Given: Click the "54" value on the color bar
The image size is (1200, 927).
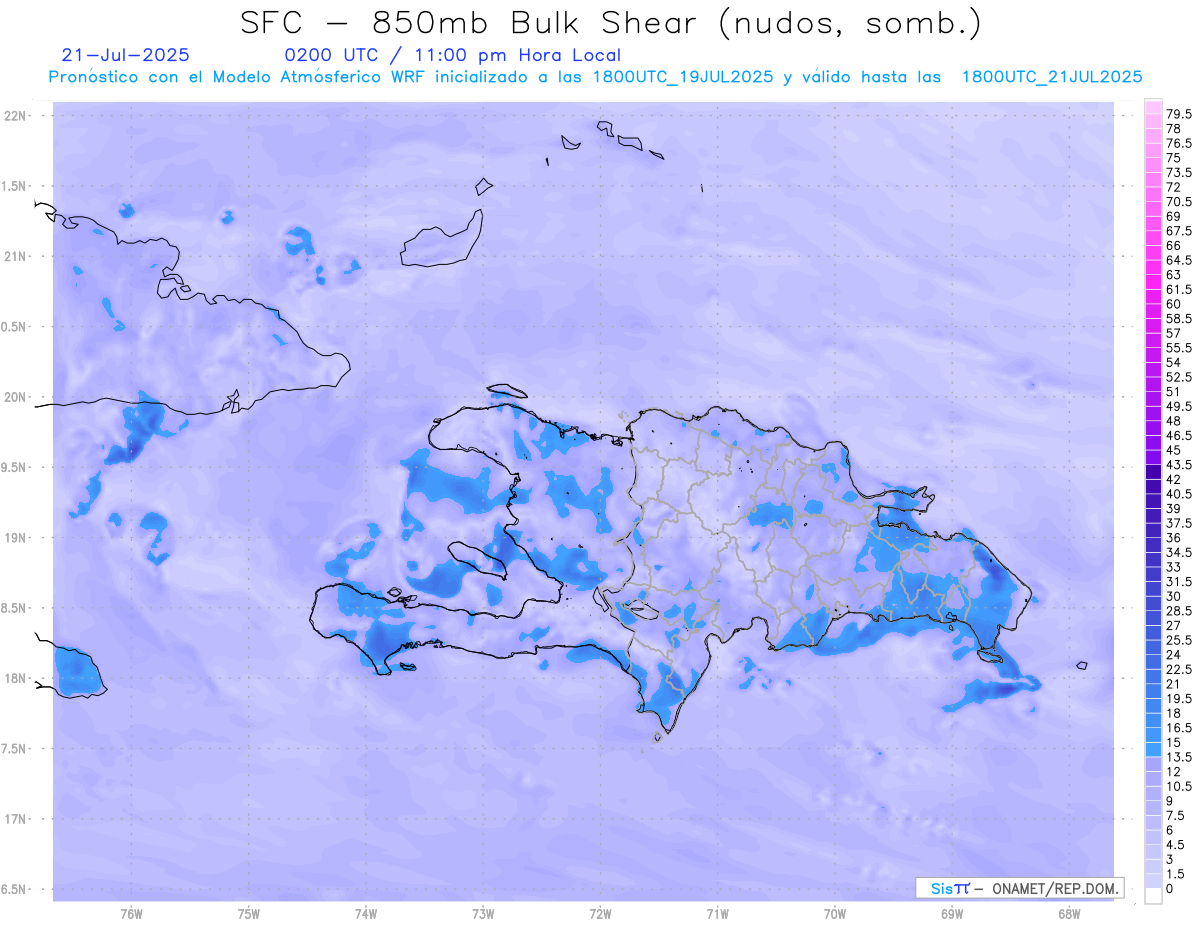Looking at the screenshot, I should pos(1174,362).
